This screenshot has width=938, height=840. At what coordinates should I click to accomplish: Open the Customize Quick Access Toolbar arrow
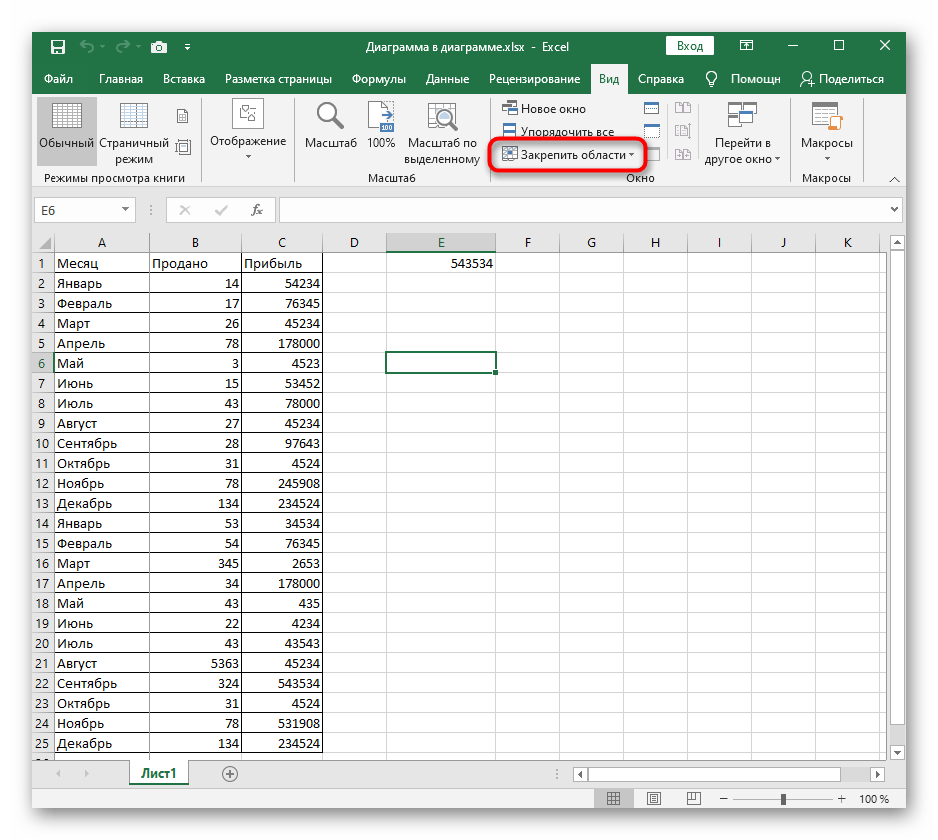[x=187, y=47]
